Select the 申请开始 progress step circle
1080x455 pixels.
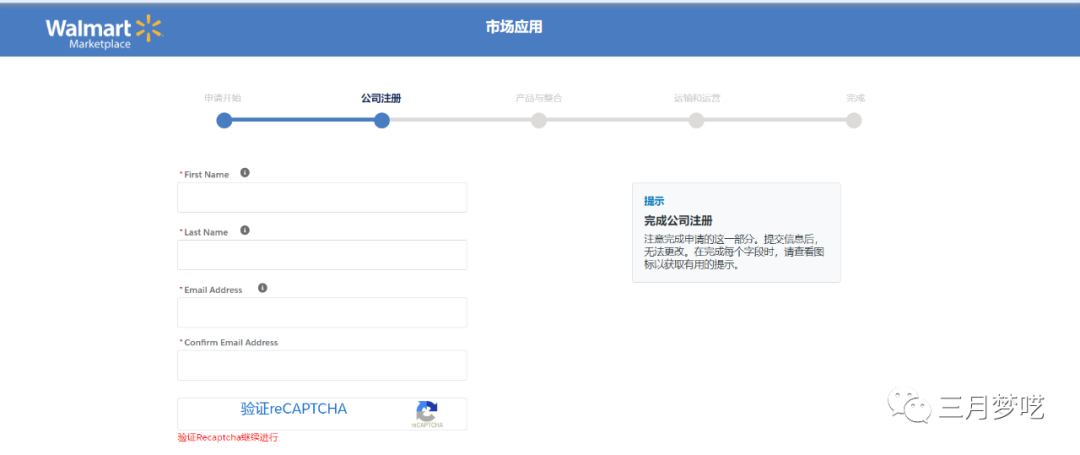coord(224,121)
